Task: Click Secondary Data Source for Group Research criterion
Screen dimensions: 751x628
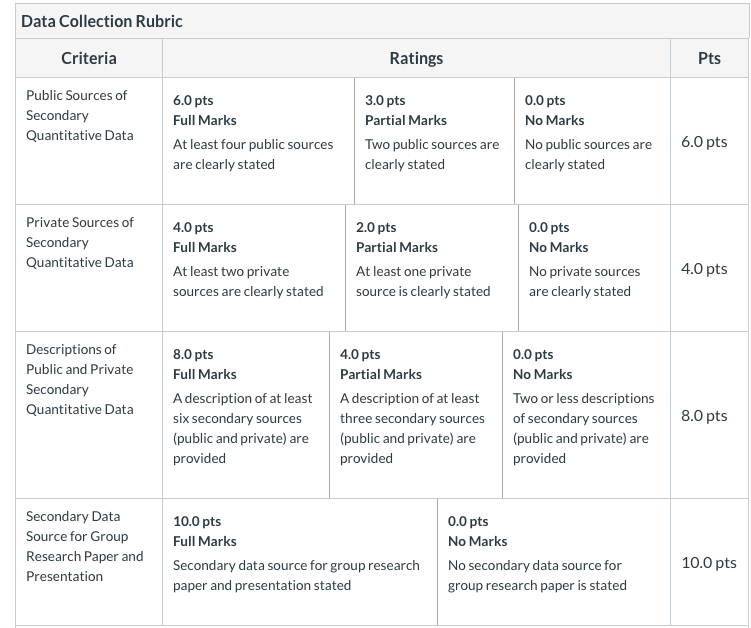Action: click(84, 547)
